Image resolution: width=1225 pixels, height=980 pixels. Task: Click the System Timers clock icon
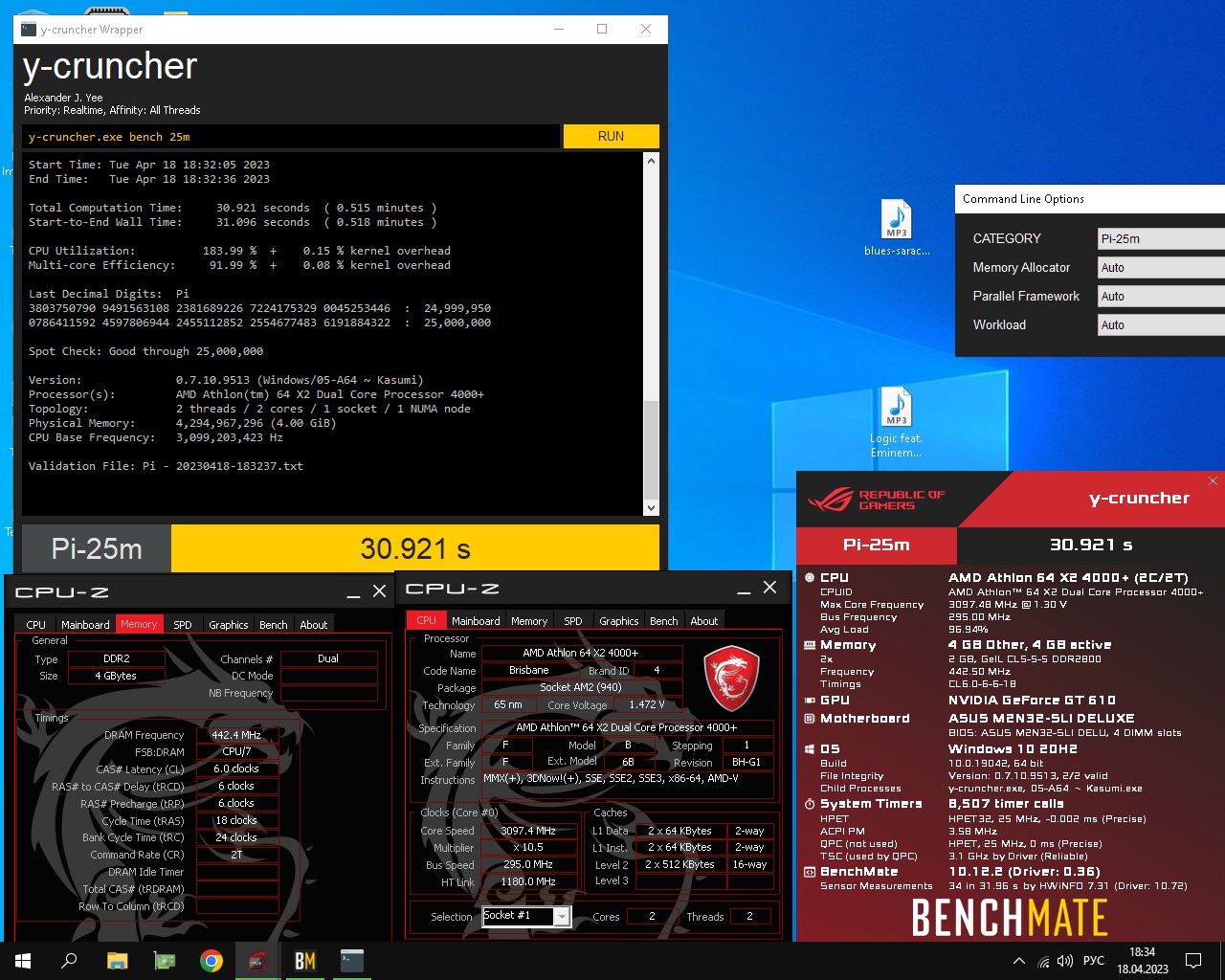810,804
